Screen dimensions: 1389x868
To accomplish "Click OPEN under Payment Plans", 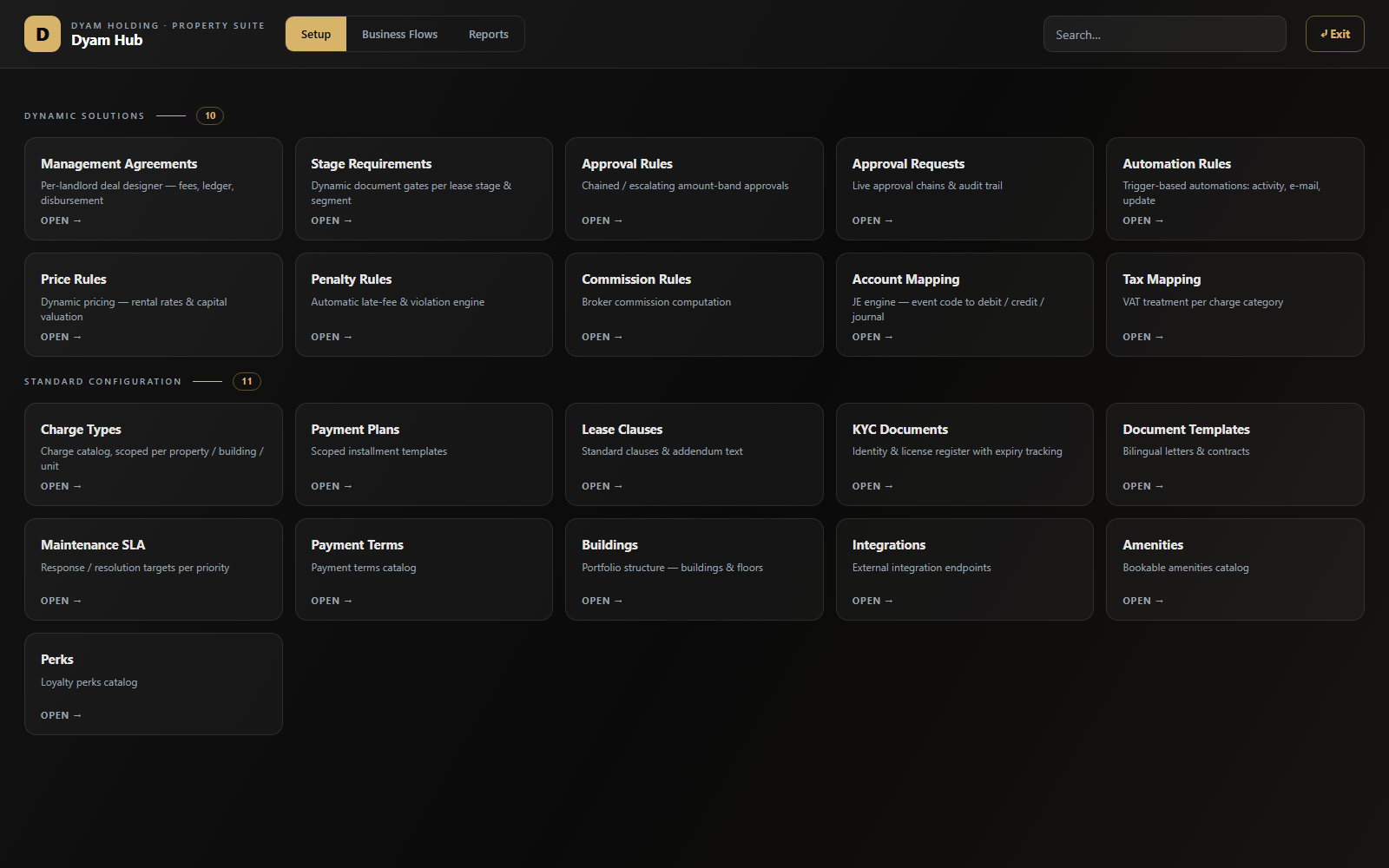I will pyautogui.click(x=332, y=486).
